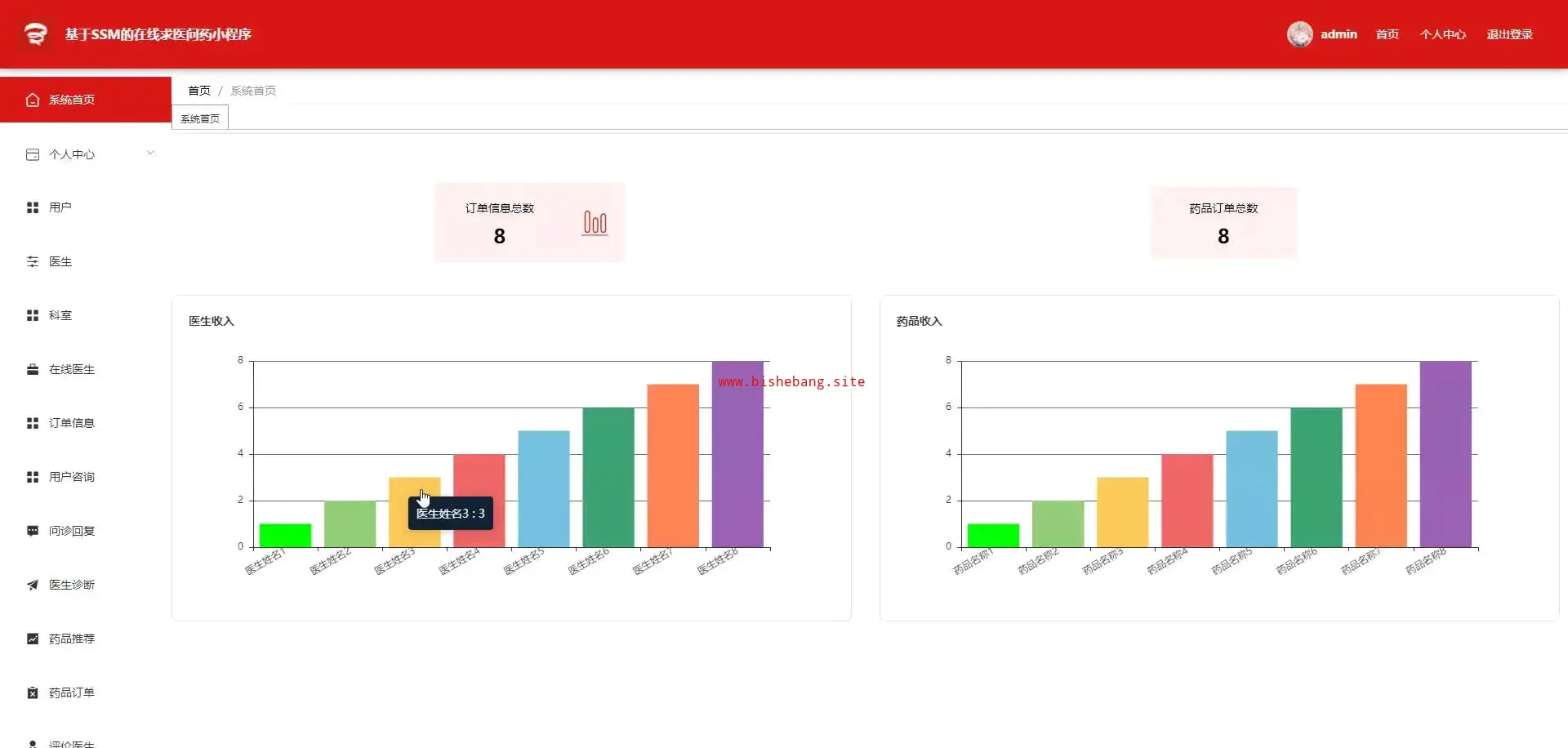
Task: Click the 药品收入 chart title
Action: click(x=920, y=321)
